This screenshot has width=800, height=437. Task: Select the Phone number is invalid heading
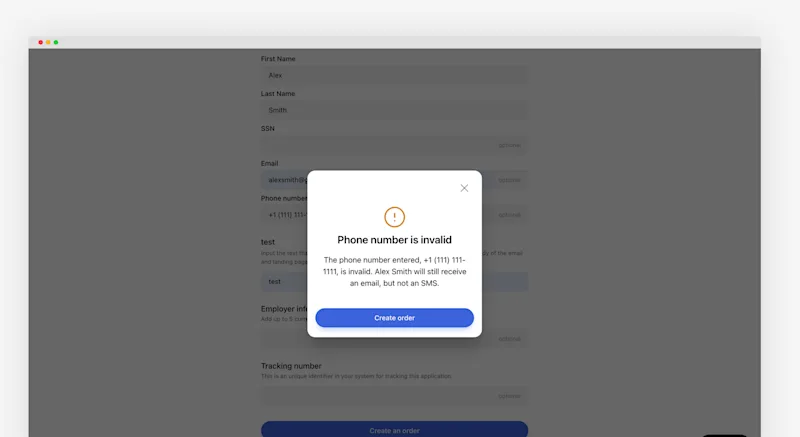coord(394,240)
